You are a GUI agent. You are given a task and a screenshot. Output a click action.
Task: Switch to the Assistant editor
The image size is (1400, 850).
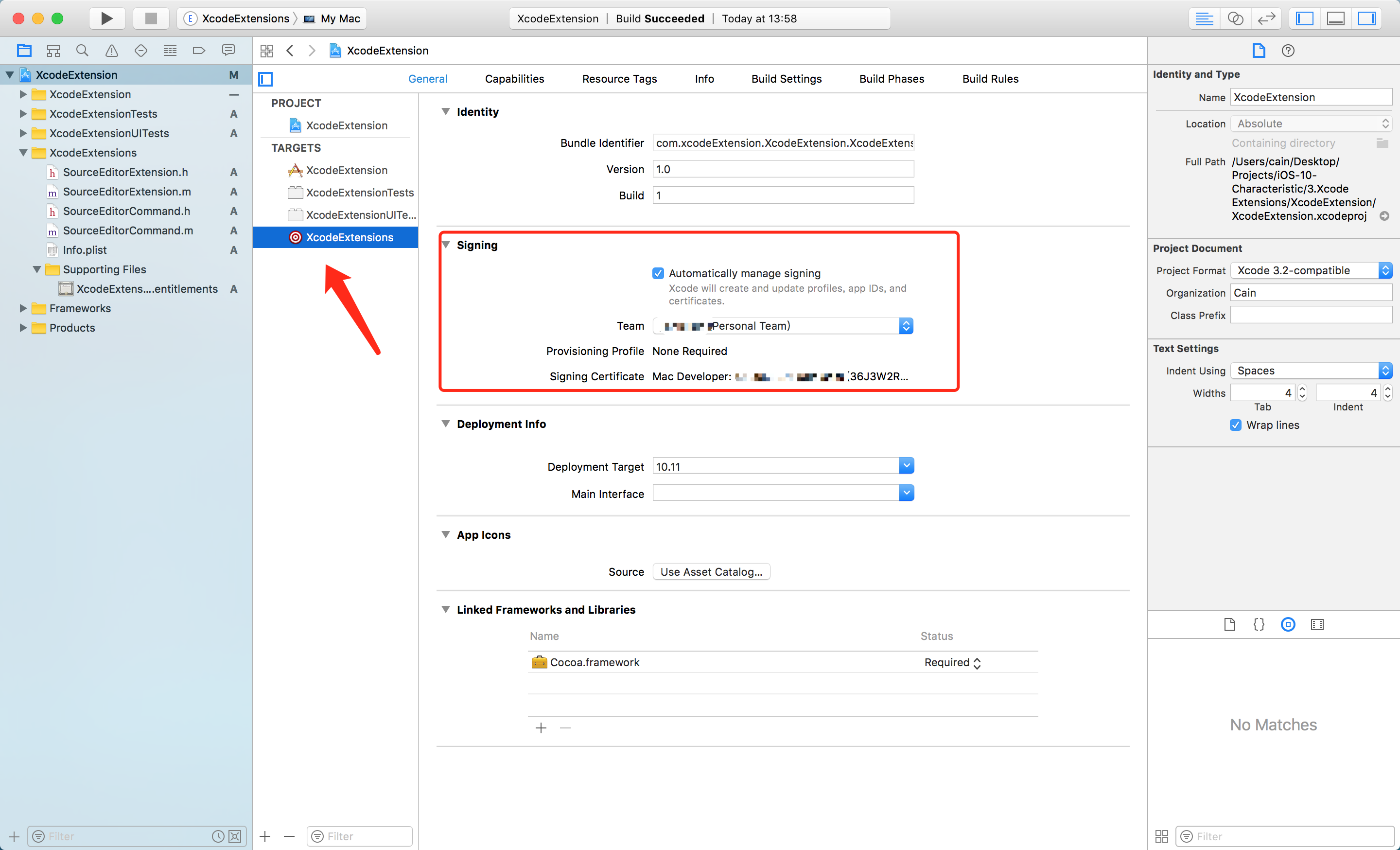[1235, 18]
